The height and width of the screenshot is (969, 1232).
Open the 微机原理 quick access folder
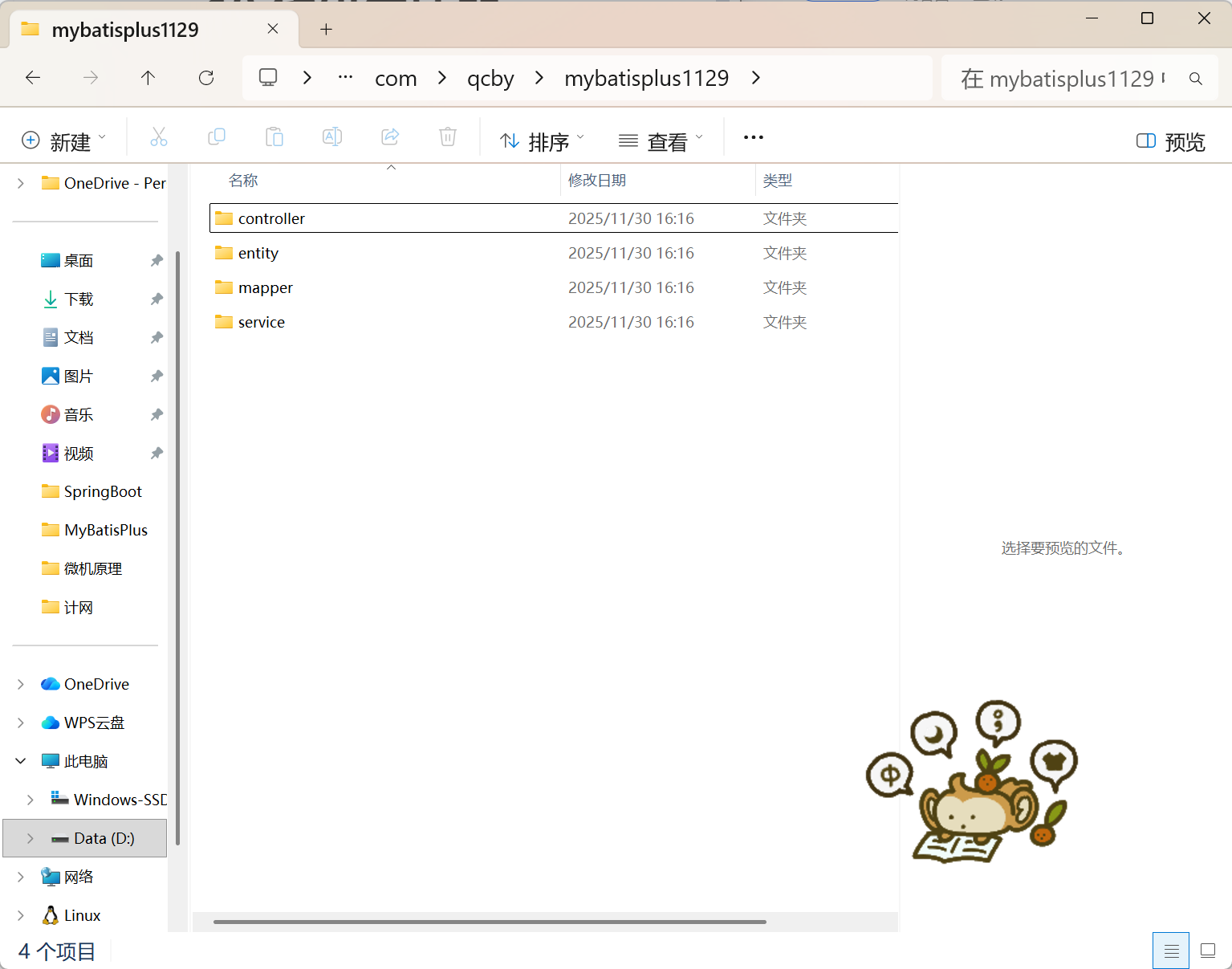pos(82,568)
